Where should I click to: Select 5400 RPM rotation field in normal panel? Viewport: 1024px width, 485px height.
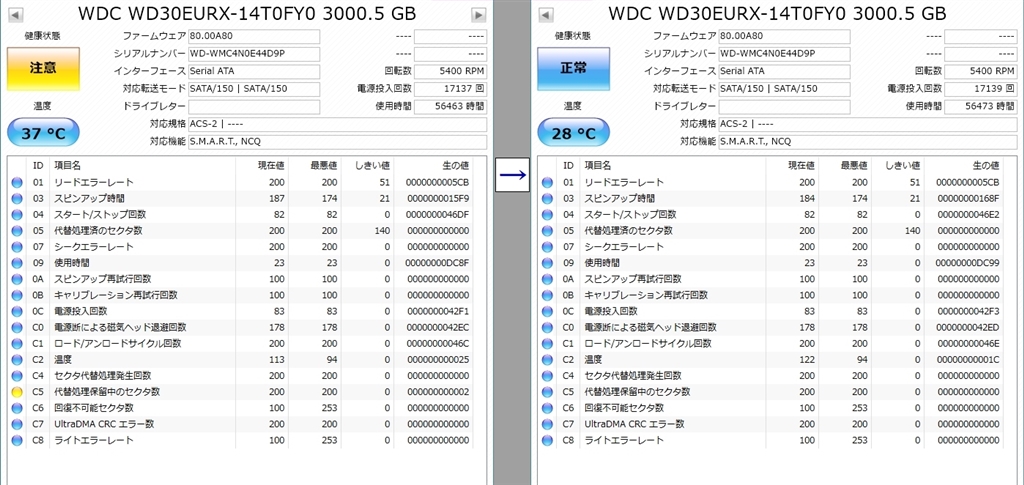pos(981,71)
